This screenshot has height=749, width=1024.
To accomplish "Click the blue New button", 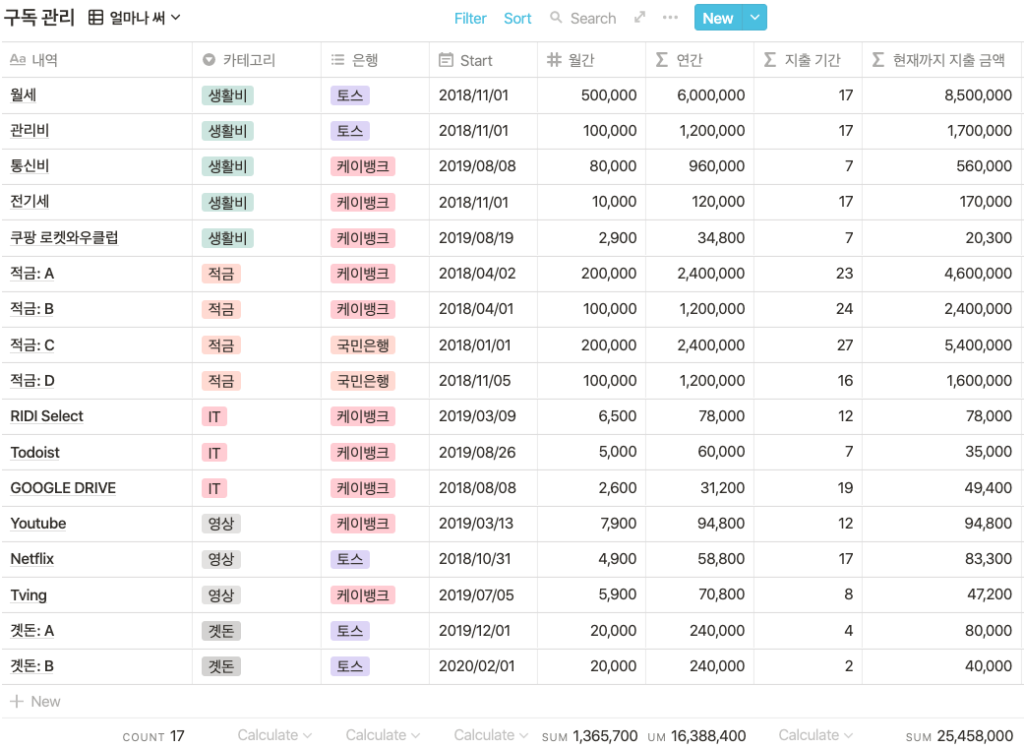I will (718, 18).
